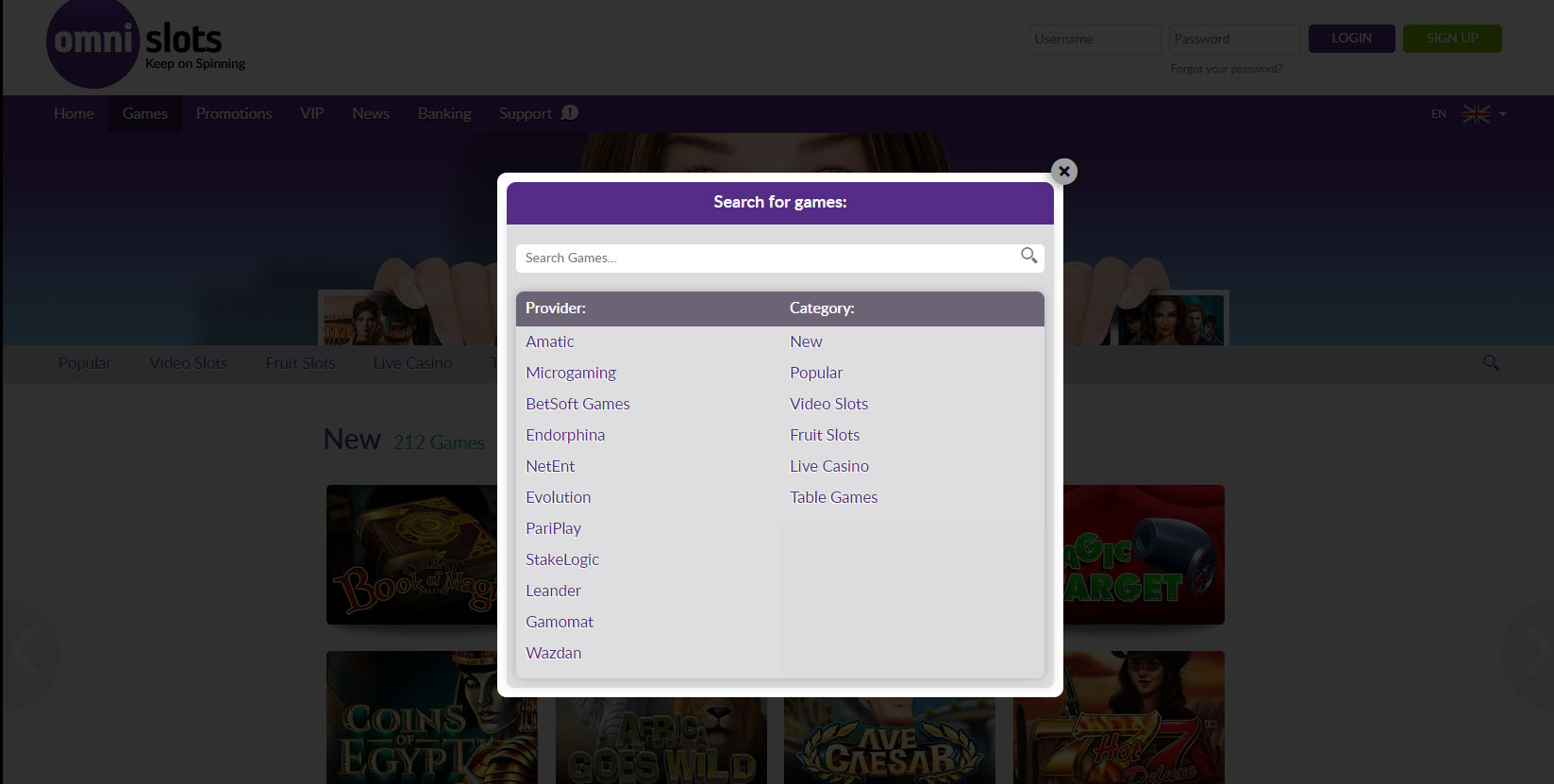The image size is (1554, 784).
Task: Open search from category bar magnifier icon
Action: (1490, 363)
